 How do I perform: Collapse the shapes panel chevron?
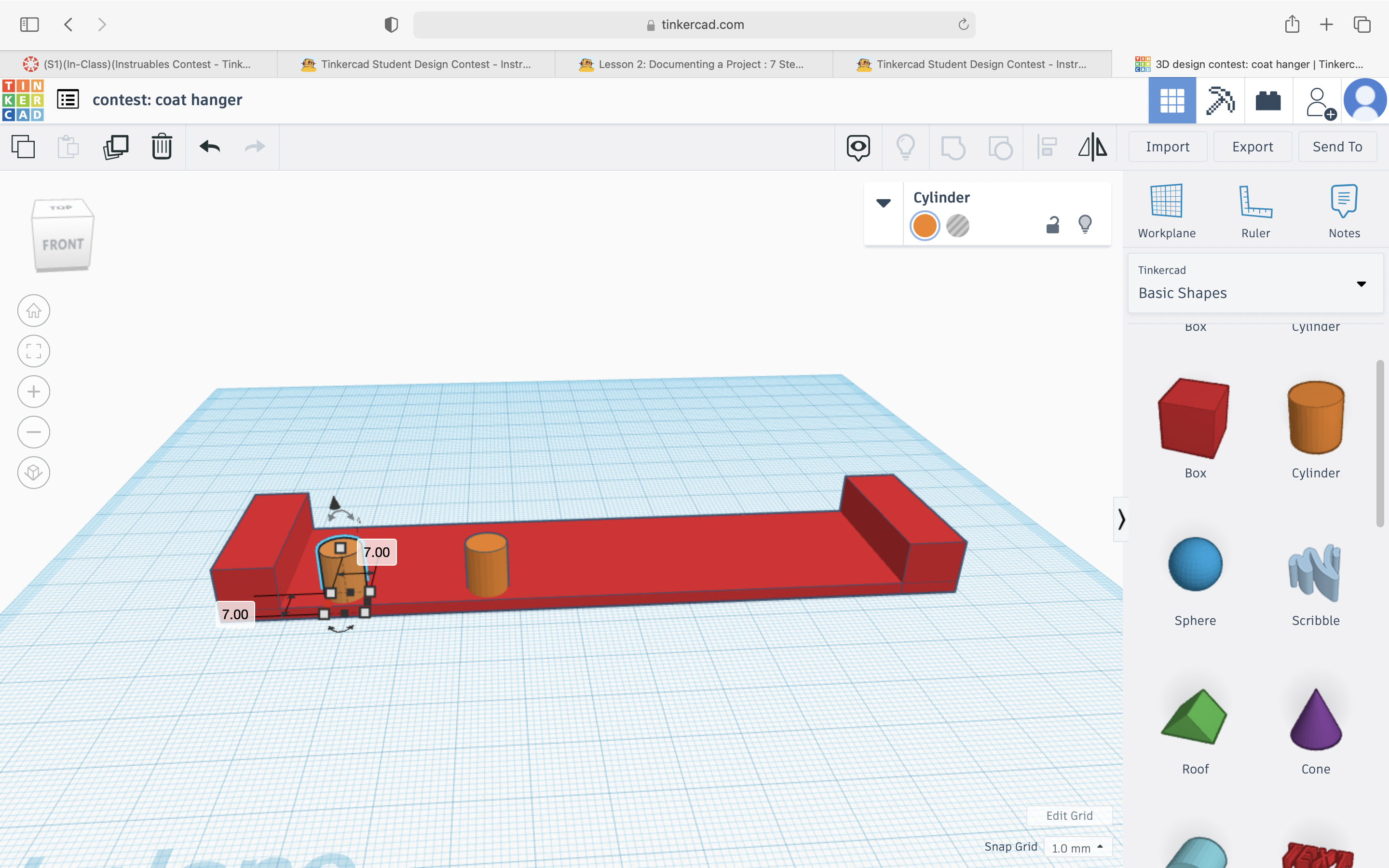pos(1121,519)
